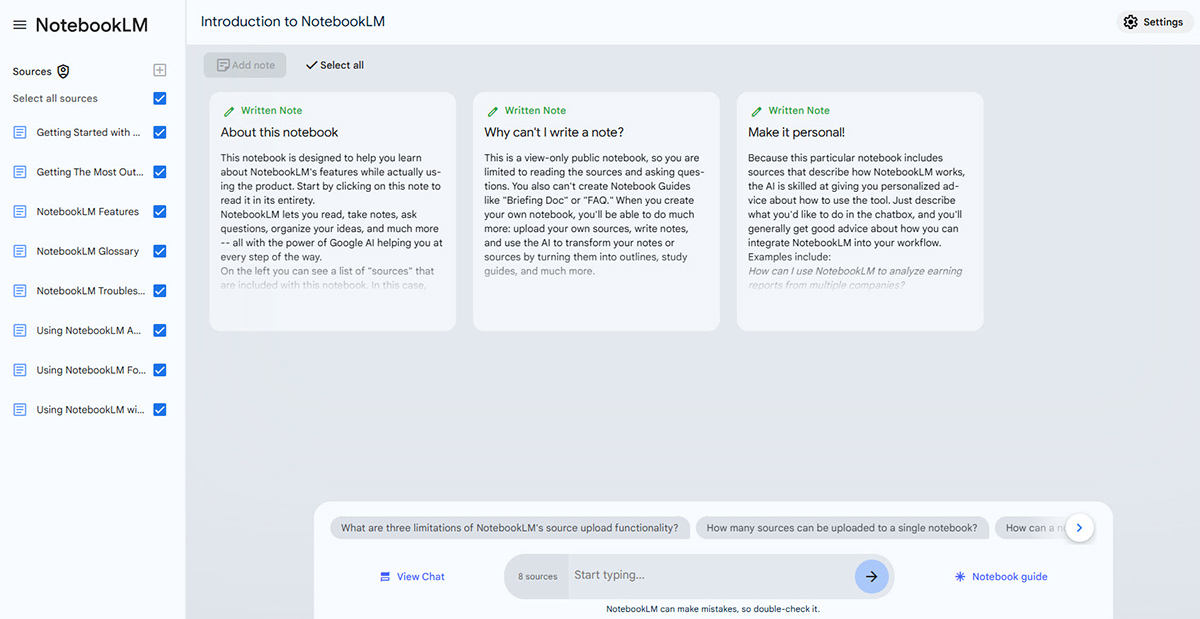Open the View Chat link

(x=412, y=577)
